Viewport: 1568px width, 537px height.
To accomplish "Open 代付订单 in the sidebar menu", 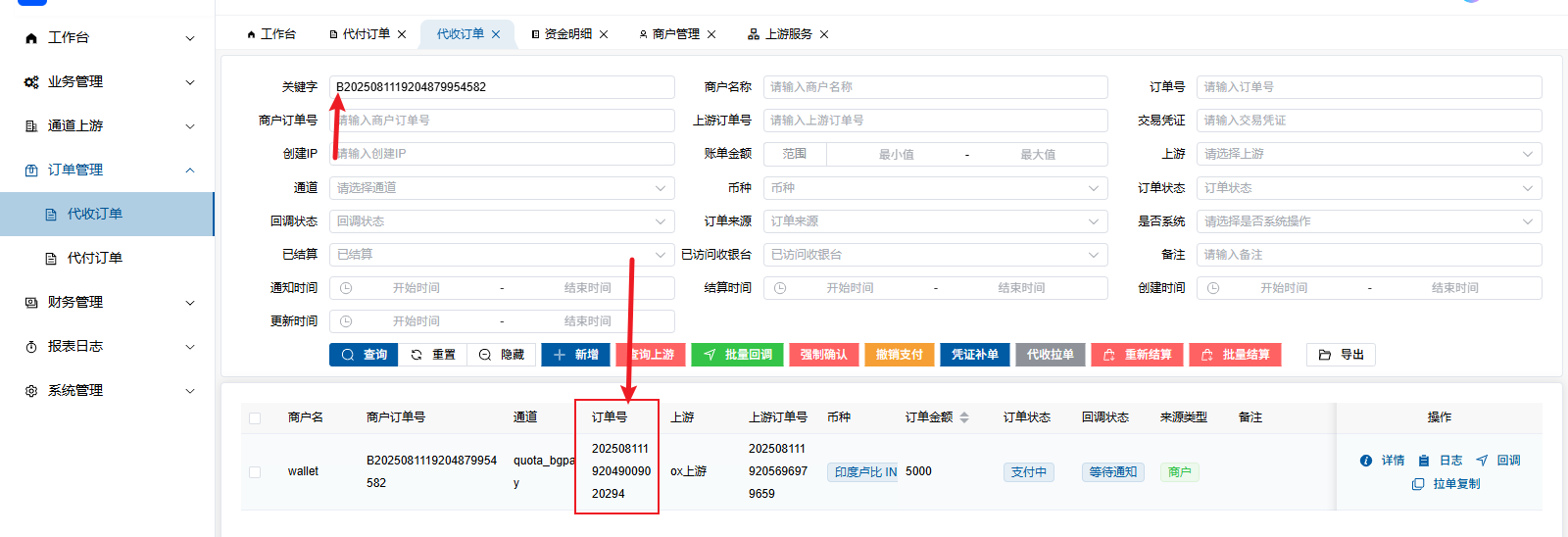I will click(x=94, y=259).
